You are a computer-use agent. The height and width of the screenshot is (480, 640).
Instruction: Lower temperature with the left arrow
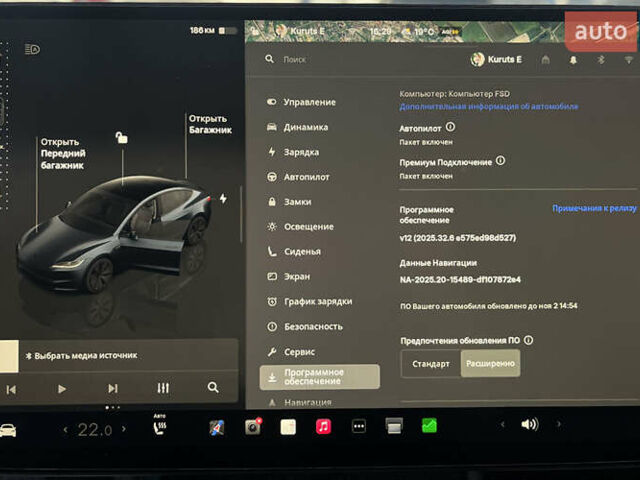coord(66,430)
